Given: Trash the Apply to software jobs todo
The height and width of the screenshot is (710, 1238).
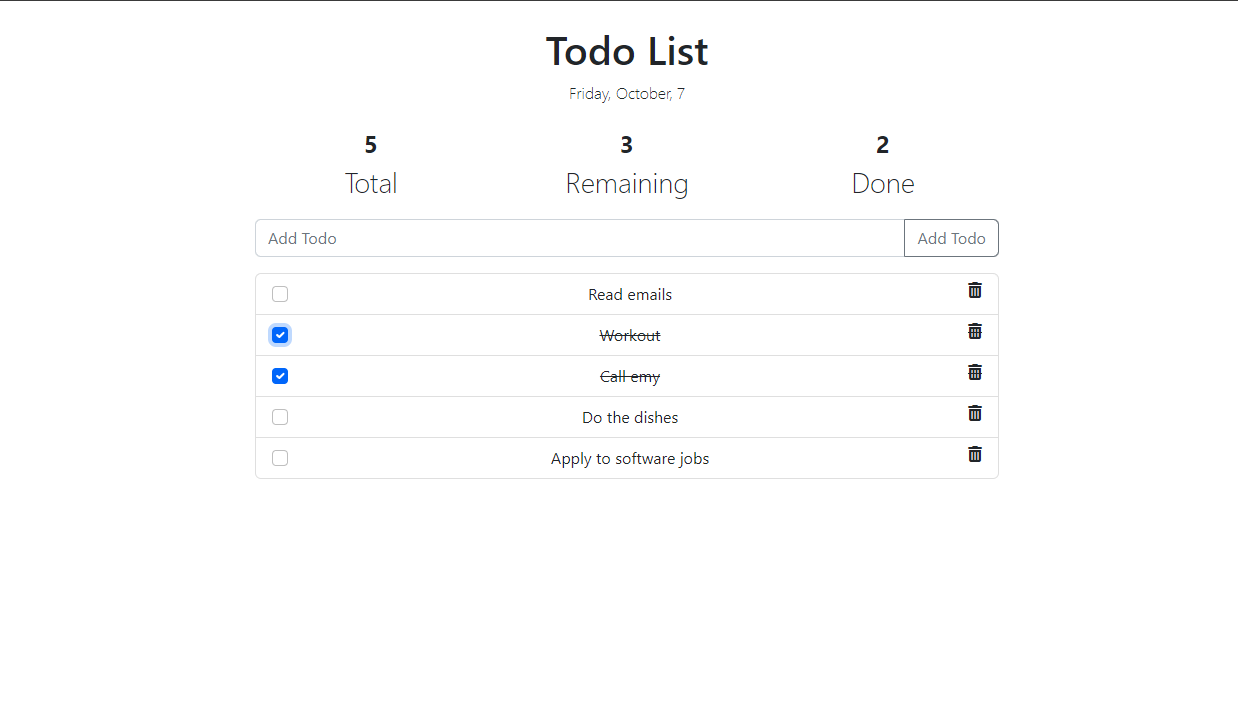Looking at the screenshot, I should [975, 454].
